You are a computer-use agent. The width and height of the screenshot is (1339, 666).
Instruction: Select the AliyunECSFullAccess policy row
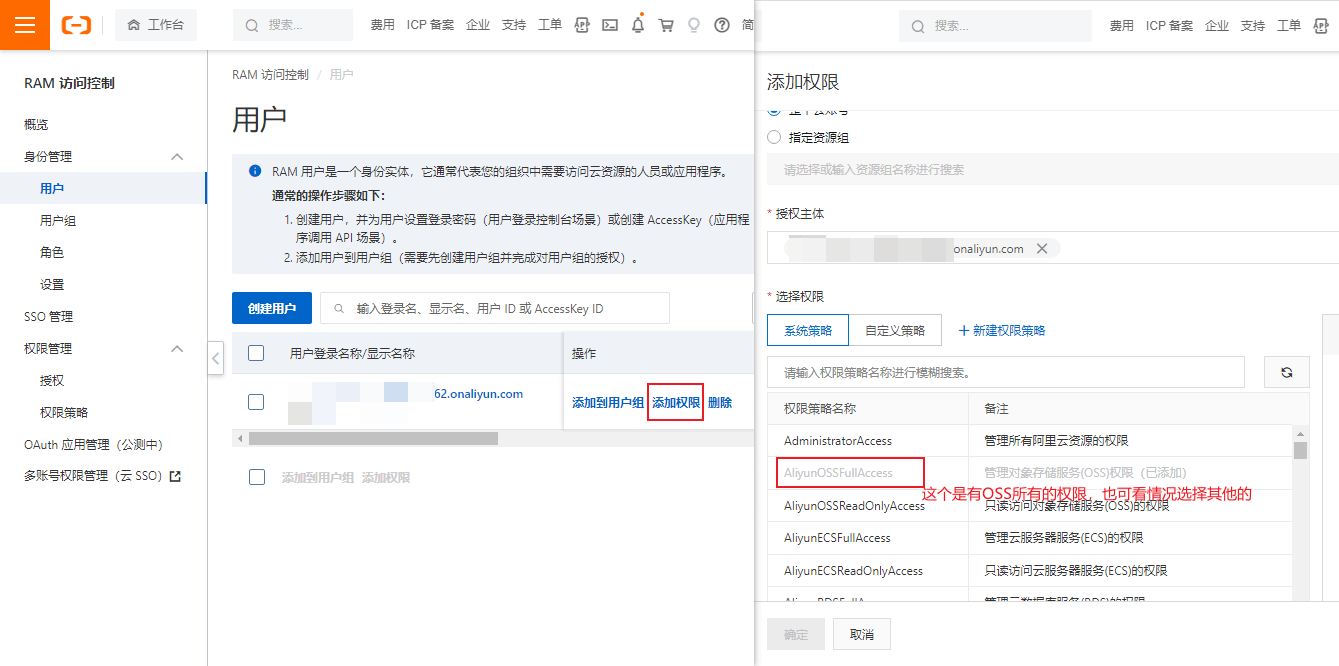click(1030, 538)
